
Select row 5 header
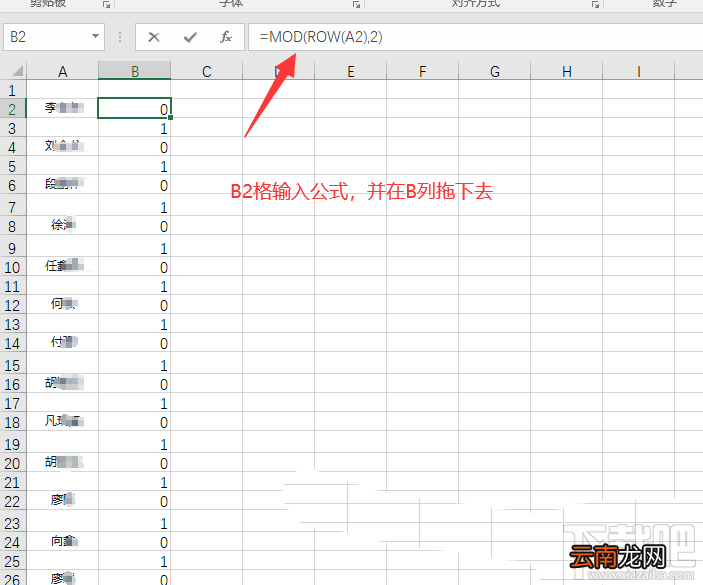point(13,166)
